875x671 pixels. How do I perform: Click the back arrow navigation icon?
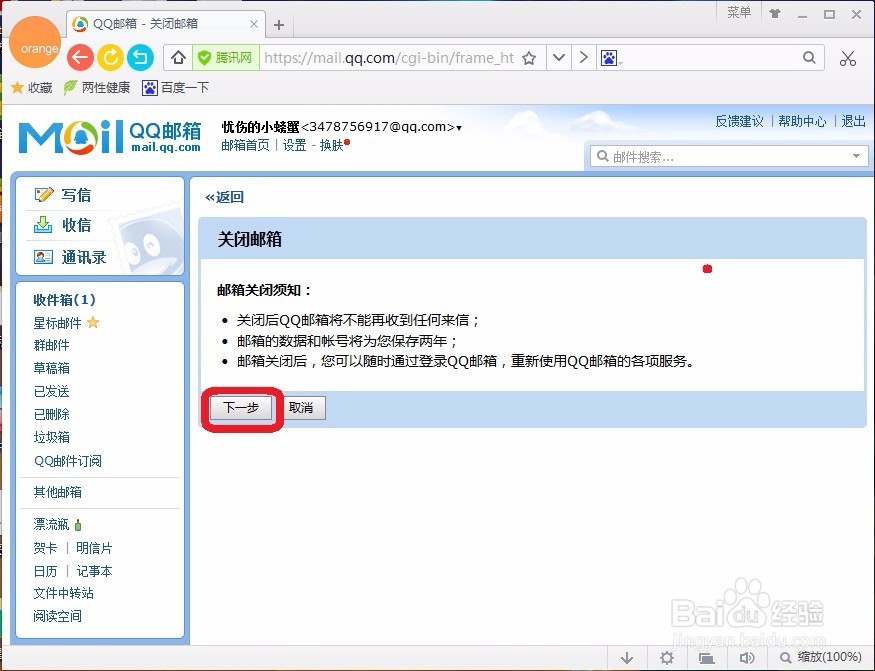point(80,58)
